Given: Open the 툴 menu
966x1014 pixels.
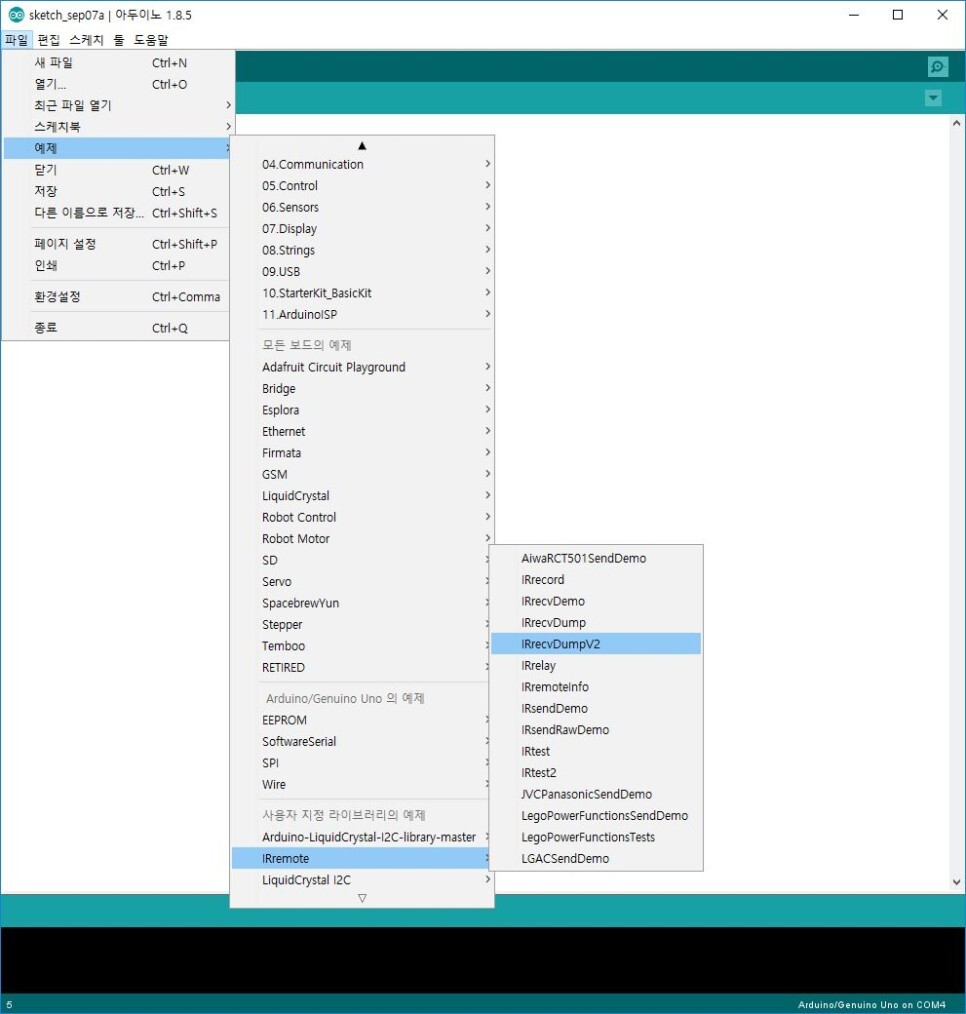Looking at the screenshot, I should point(119,40).
